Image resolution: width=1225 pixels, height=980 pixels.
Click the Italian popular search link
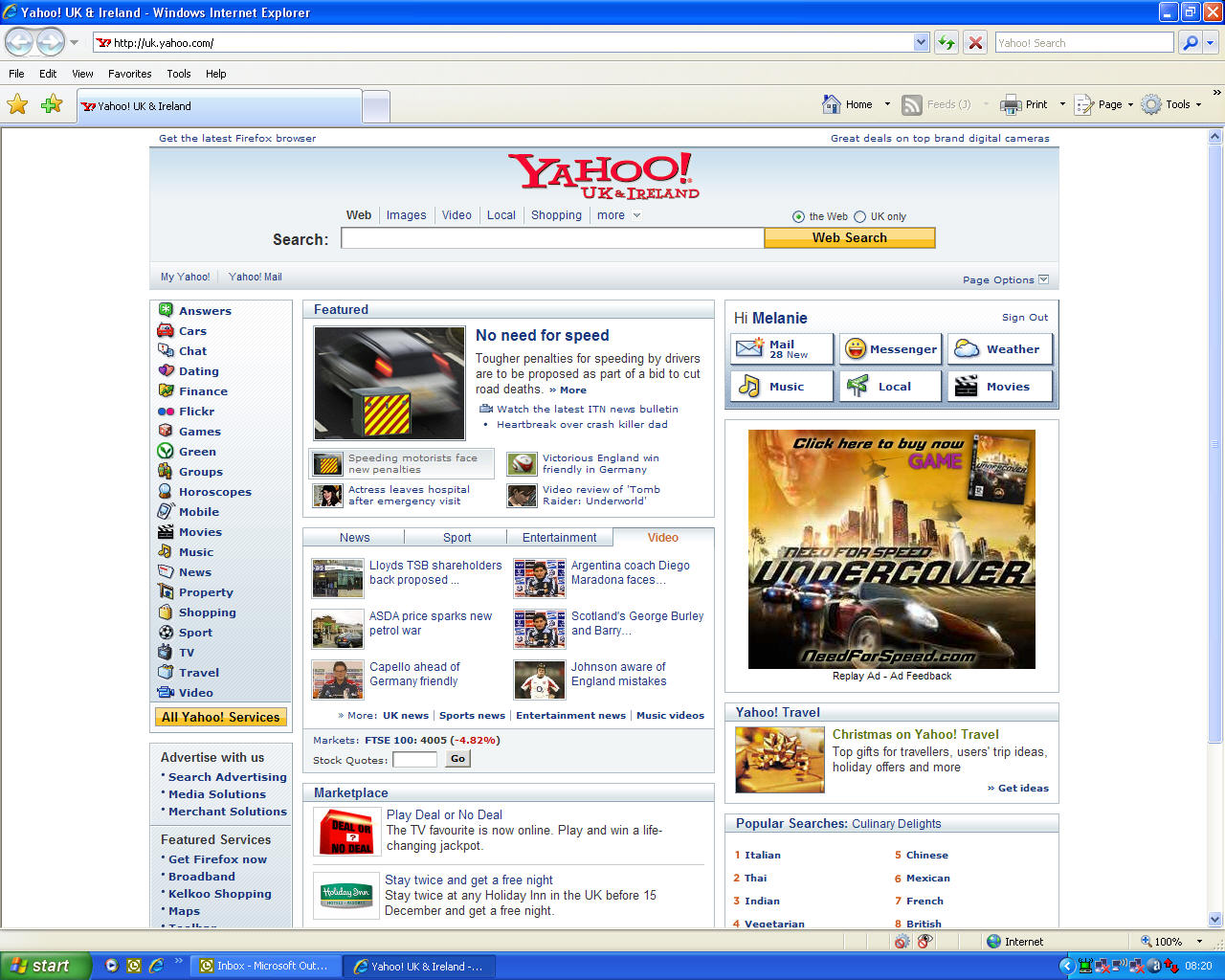(x=763, y=855)
